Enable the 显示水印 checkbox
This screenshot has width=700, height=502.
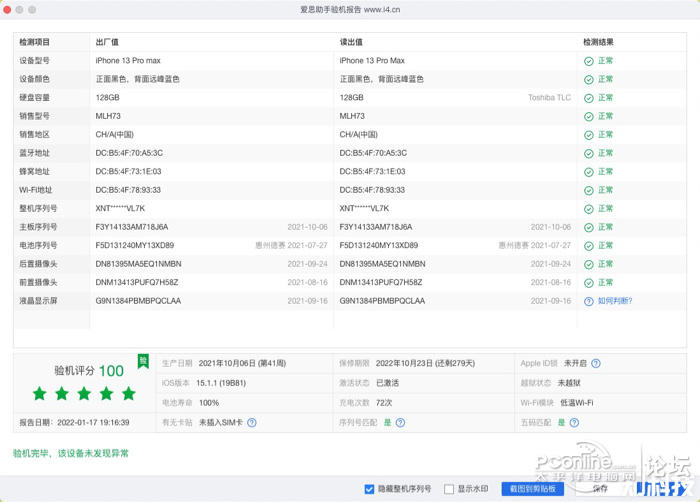click(449, 489)
